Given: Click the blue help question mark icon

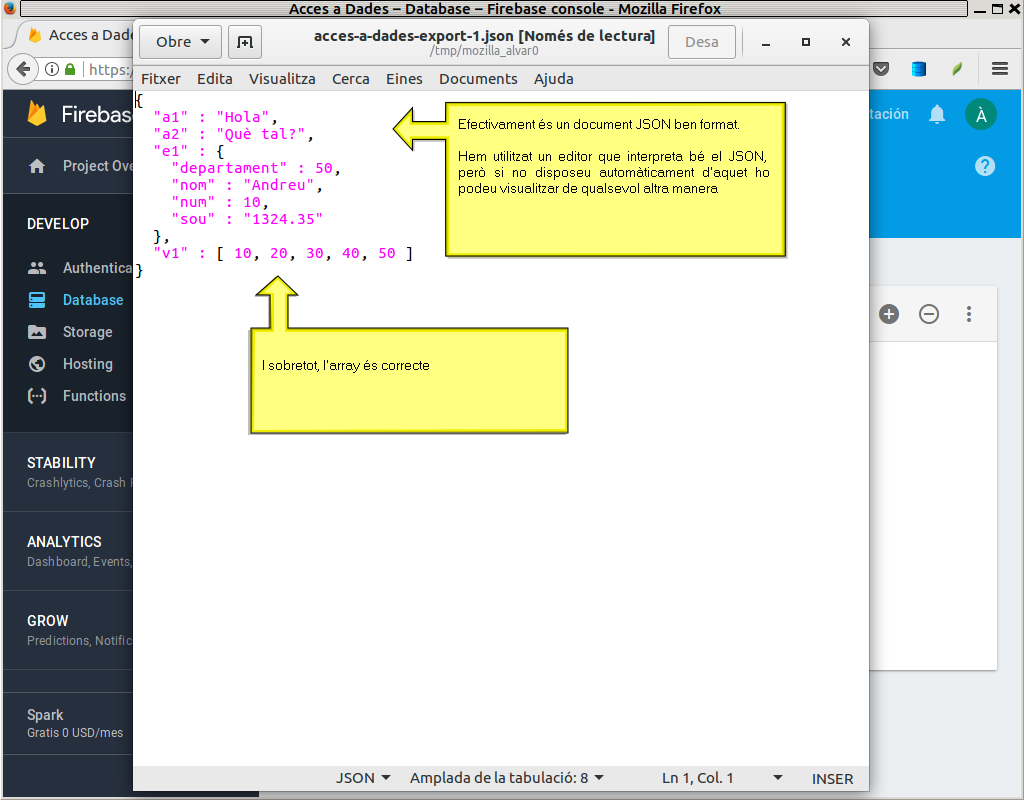Looking at the screenshot, I should (985, 166).
